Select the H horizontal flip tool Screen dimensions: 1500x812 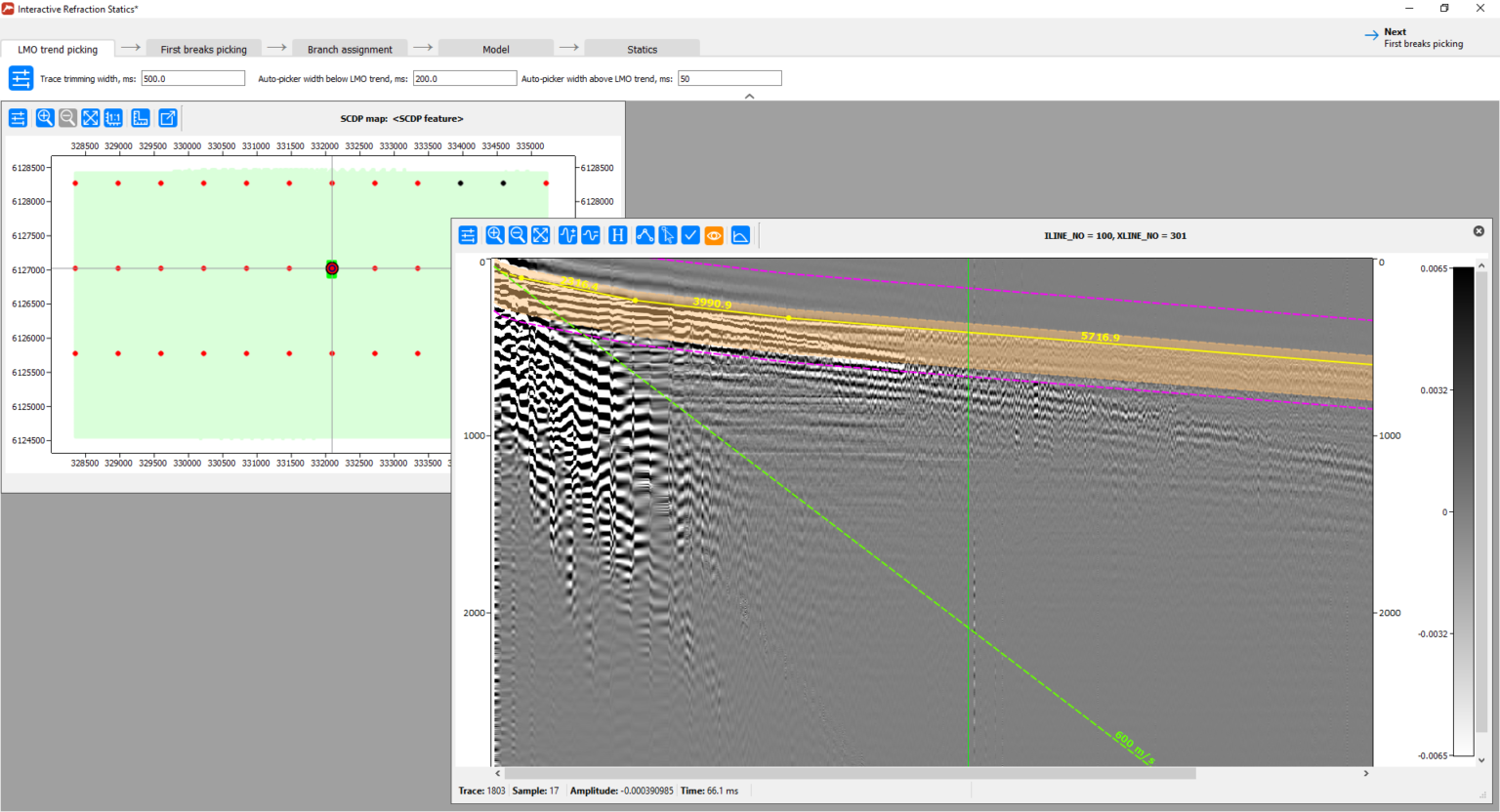pos(617,235)
